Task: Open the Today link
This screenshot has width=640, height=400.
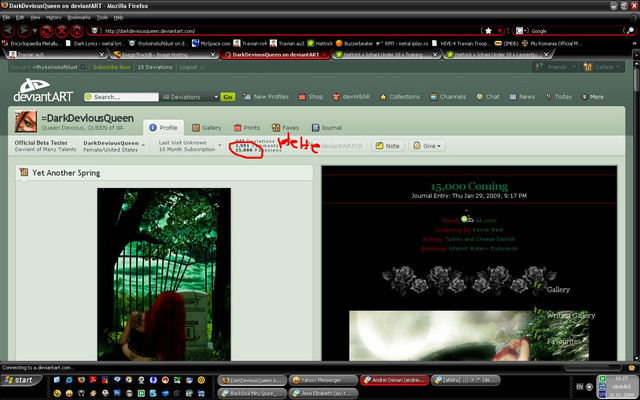Action: click(558, 97)
